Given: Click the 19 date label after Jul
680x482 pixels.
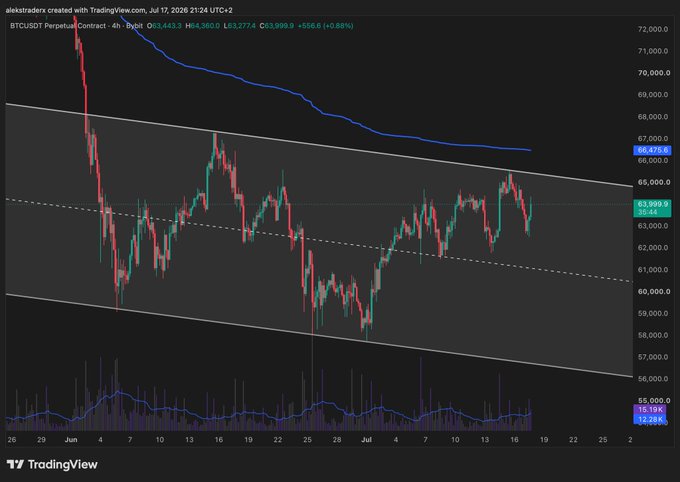Looking at the screenshot, I should (x=544, y=440).
